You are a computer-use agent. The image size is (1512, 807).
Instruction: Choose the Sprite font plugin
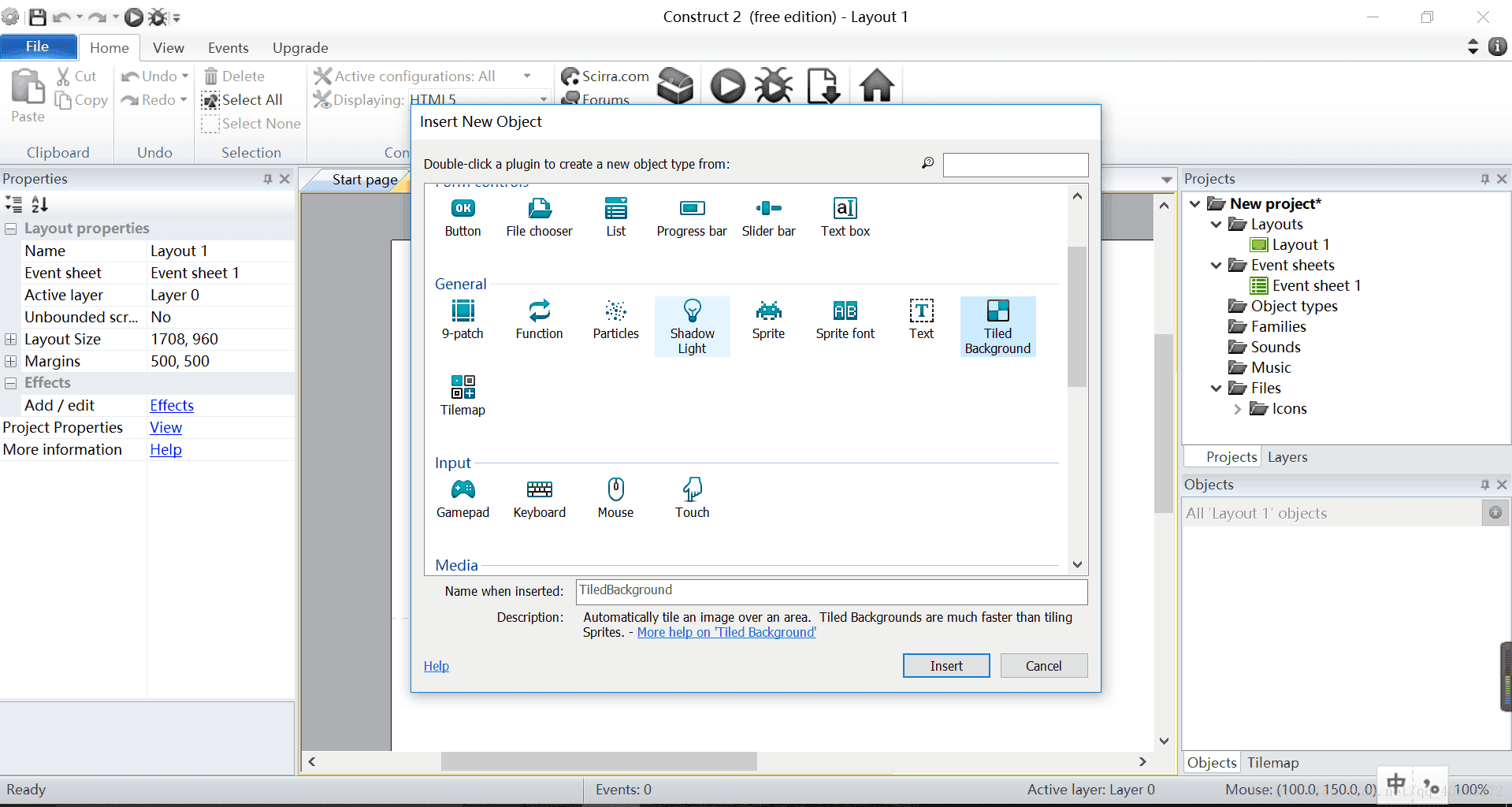845,319
